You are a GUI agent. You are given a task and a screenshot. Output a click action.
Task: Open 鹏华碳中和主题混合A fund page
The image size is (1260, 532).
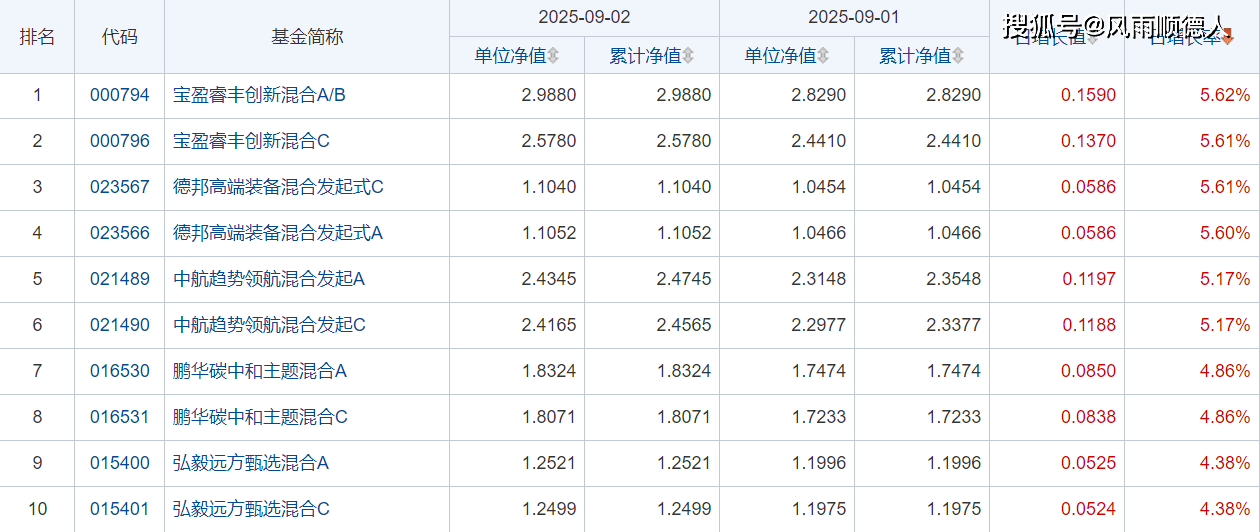[x=260, y=371]
